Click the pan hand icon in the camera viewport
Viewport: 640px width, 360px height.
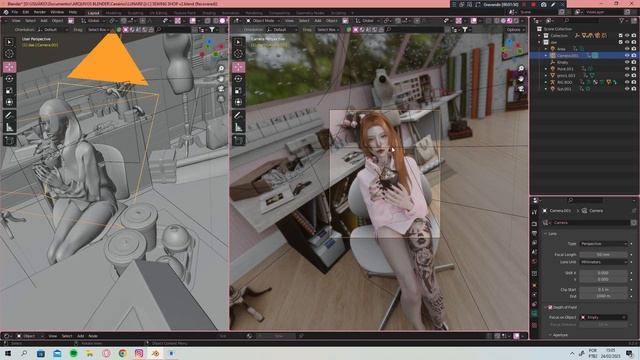coord(521,79)
